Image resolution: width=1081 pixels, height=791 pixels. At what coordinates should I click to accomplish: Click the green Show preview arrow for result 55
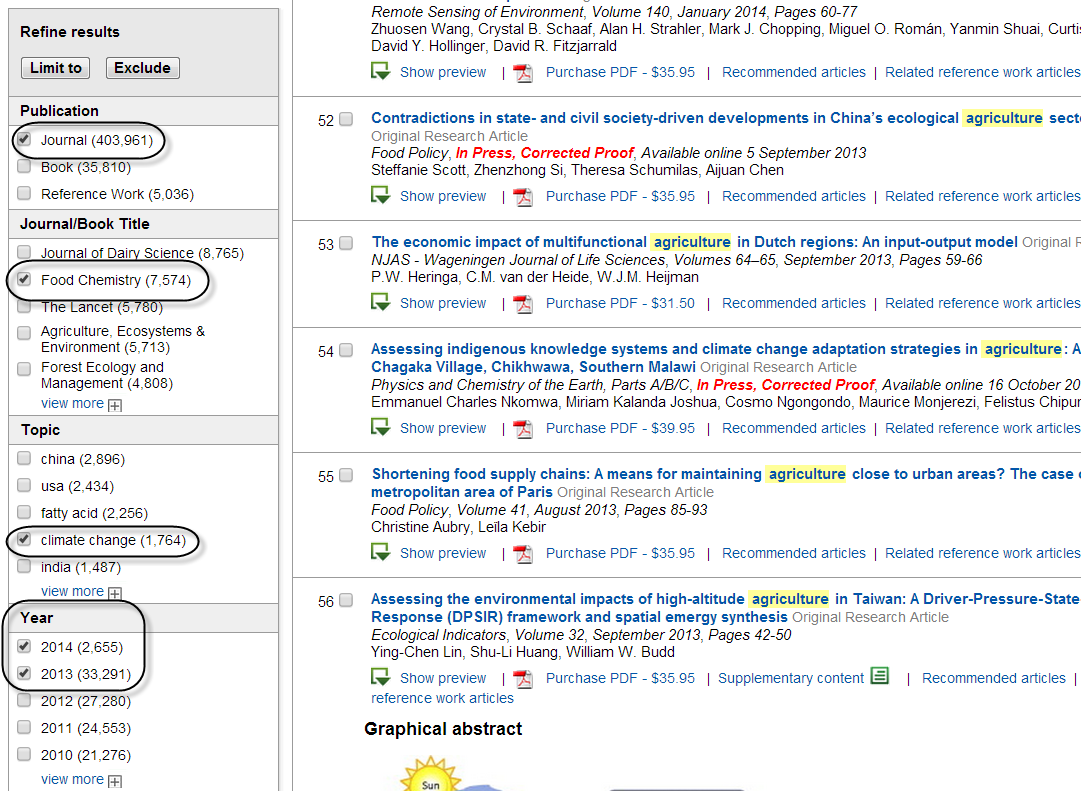(381, 552)
